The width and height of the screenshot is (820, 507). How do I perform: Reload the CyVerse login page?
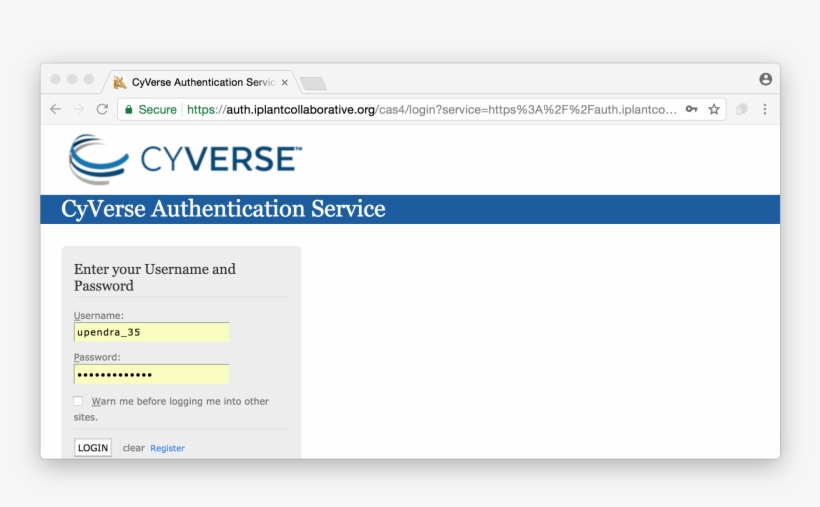pos(102,109)
